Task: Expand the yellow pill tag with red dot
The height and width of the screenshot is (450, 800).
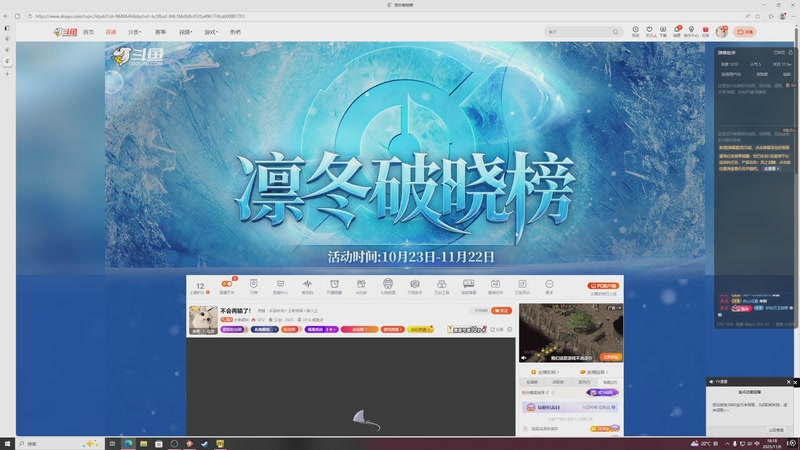Action: point(420,330)
